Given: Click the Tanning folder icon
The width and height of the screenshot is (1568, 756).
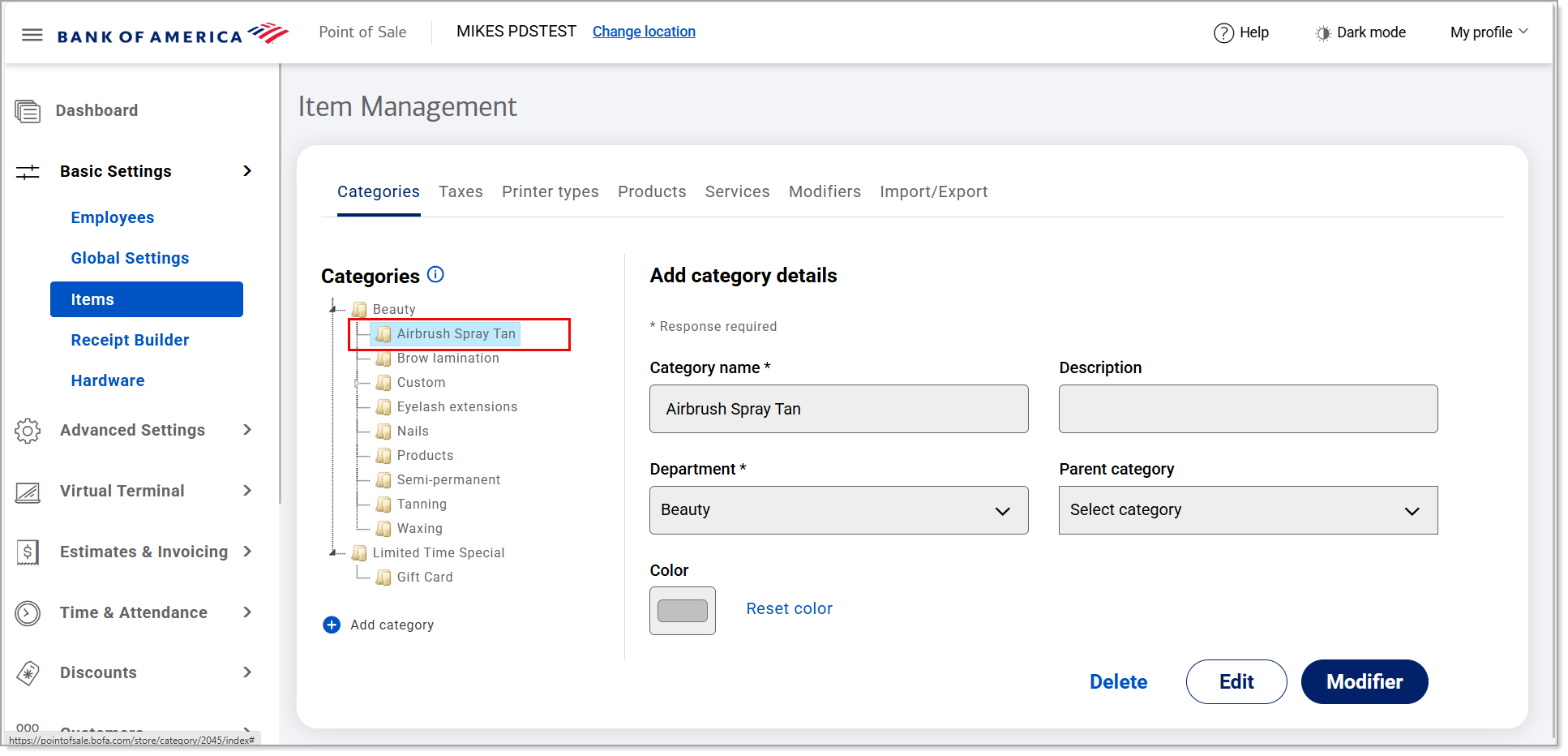Looking at the screenshot, I should click(x=383, y=505).
